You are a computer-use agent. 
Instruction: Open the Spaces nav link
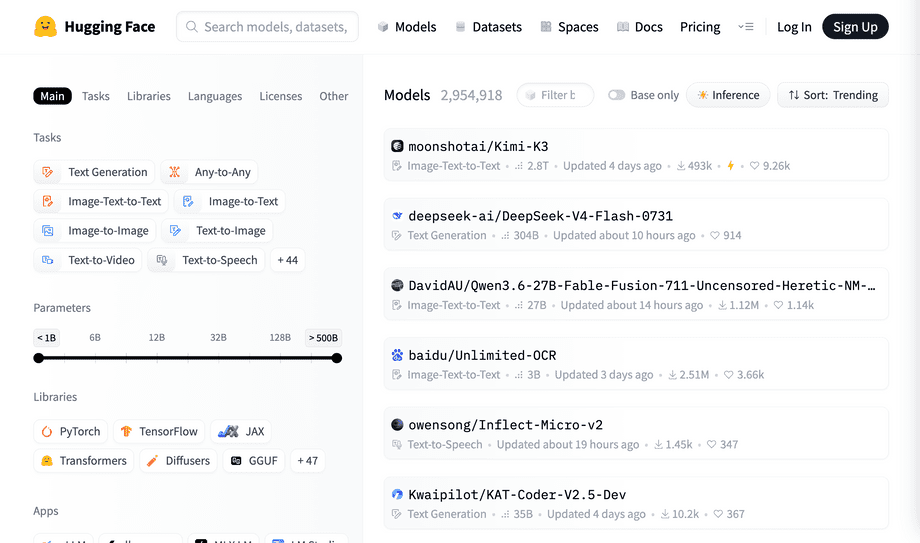click(569, 27)
